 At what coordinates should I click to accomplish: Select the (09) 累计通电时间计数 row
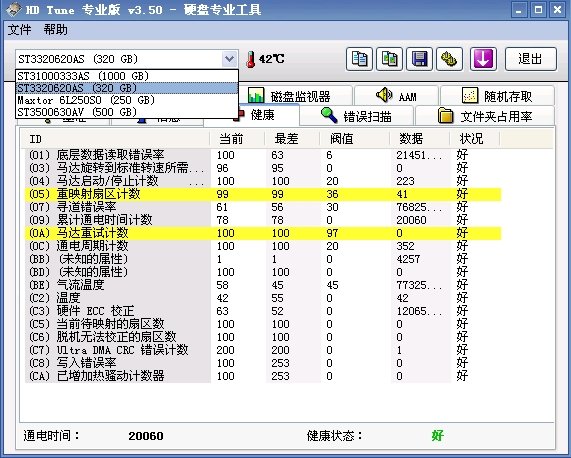[263, 220]
